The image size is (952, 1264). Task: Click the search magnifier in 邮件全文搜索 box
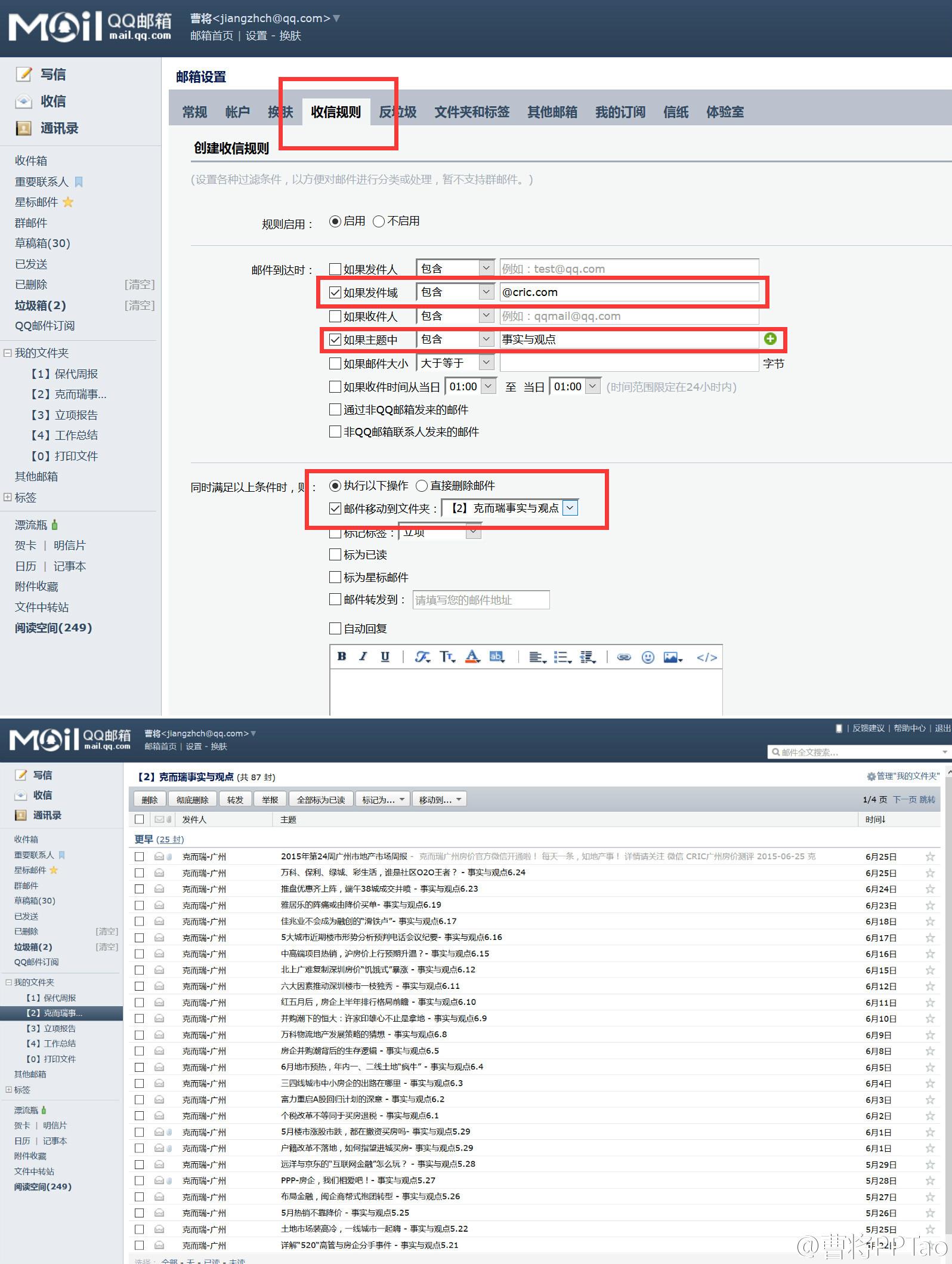775,752
